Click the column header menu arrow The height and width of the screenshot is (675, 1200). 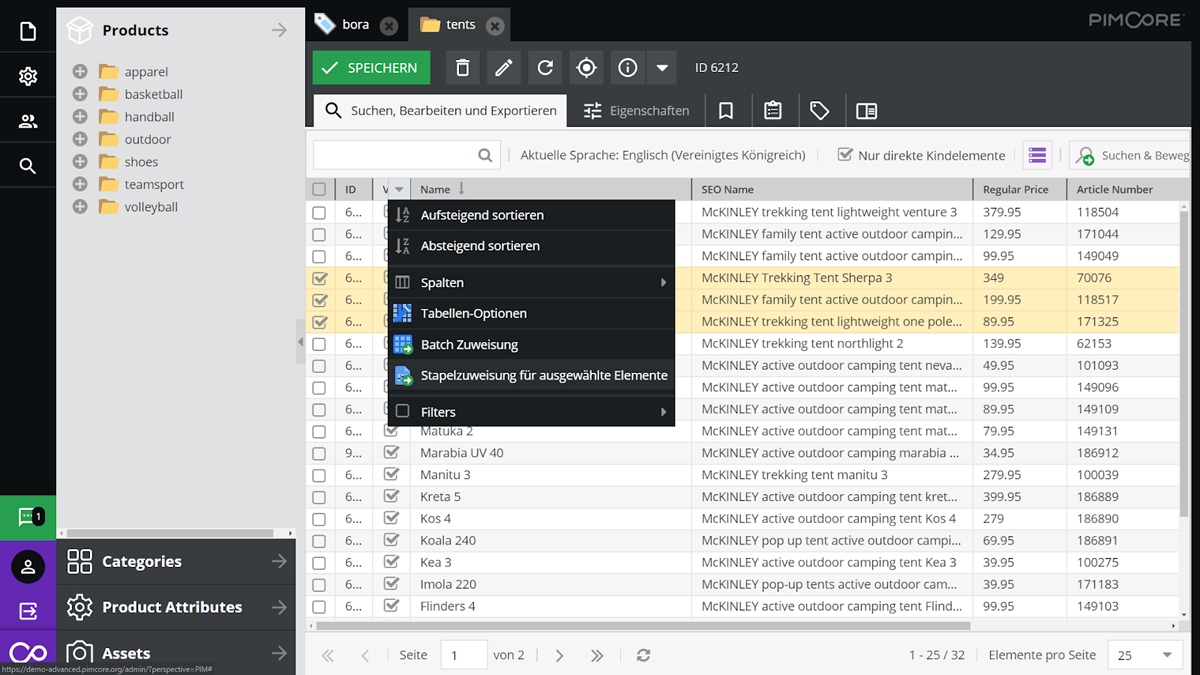click(399, 189)
